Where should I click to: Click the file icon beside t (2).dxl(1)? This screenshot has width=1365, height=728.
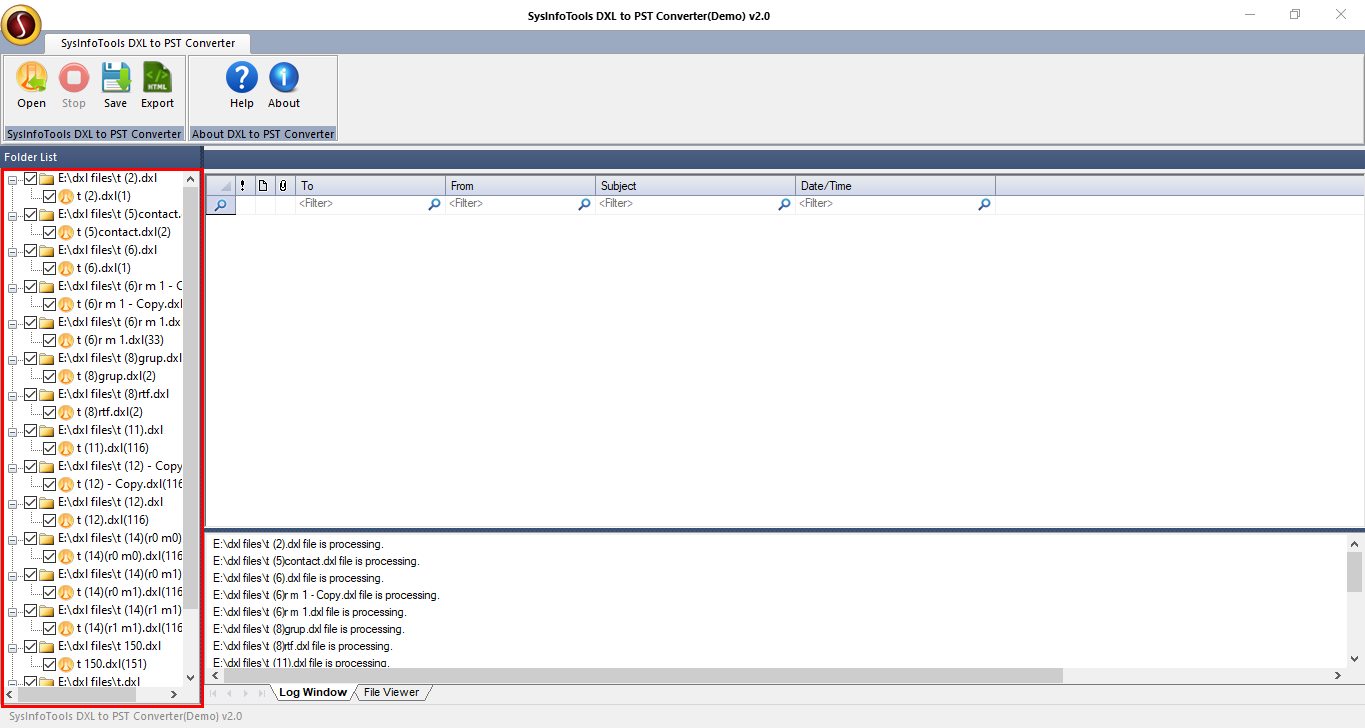point(67,196)
